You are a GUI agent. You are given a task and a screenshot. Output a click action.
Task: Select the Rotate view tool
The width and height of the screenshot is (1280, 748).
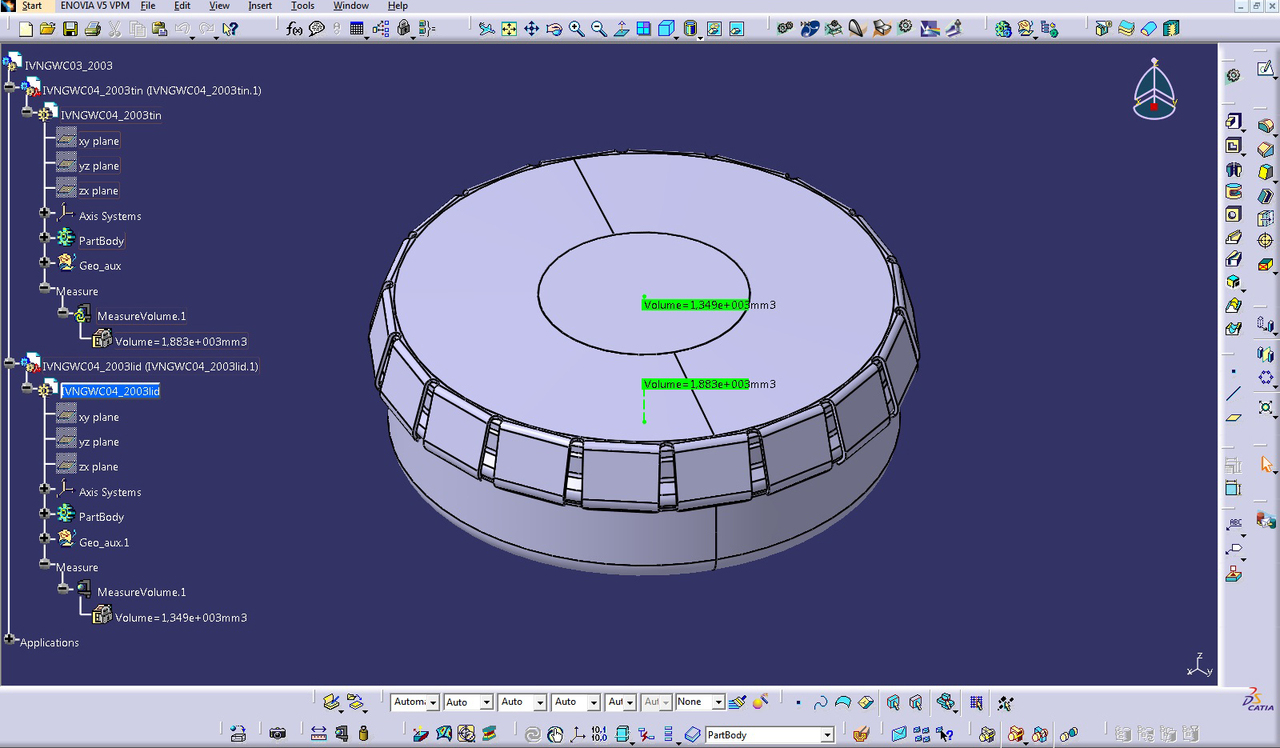click(554, 29)
